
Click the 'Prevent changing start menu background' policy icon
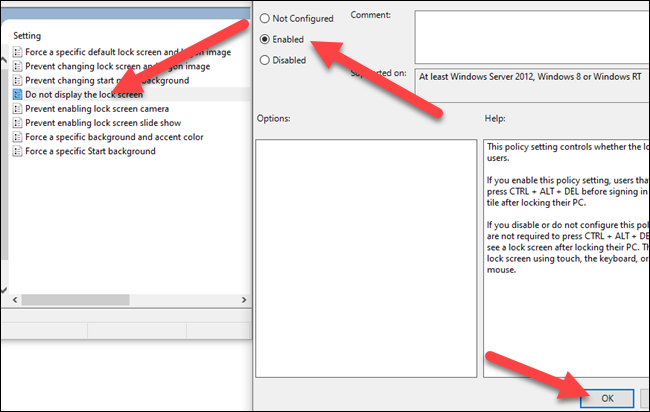click(x=18, y=79)
